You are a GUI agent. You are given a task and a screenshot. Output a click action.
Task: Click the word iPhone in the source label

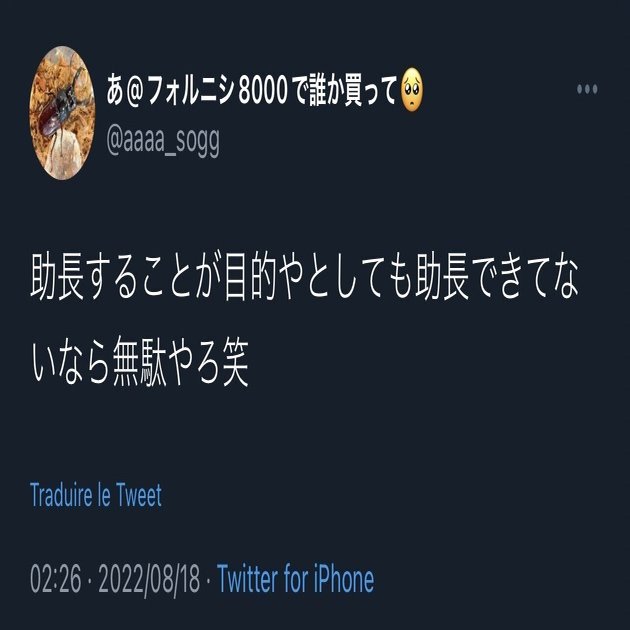[344, 579]
